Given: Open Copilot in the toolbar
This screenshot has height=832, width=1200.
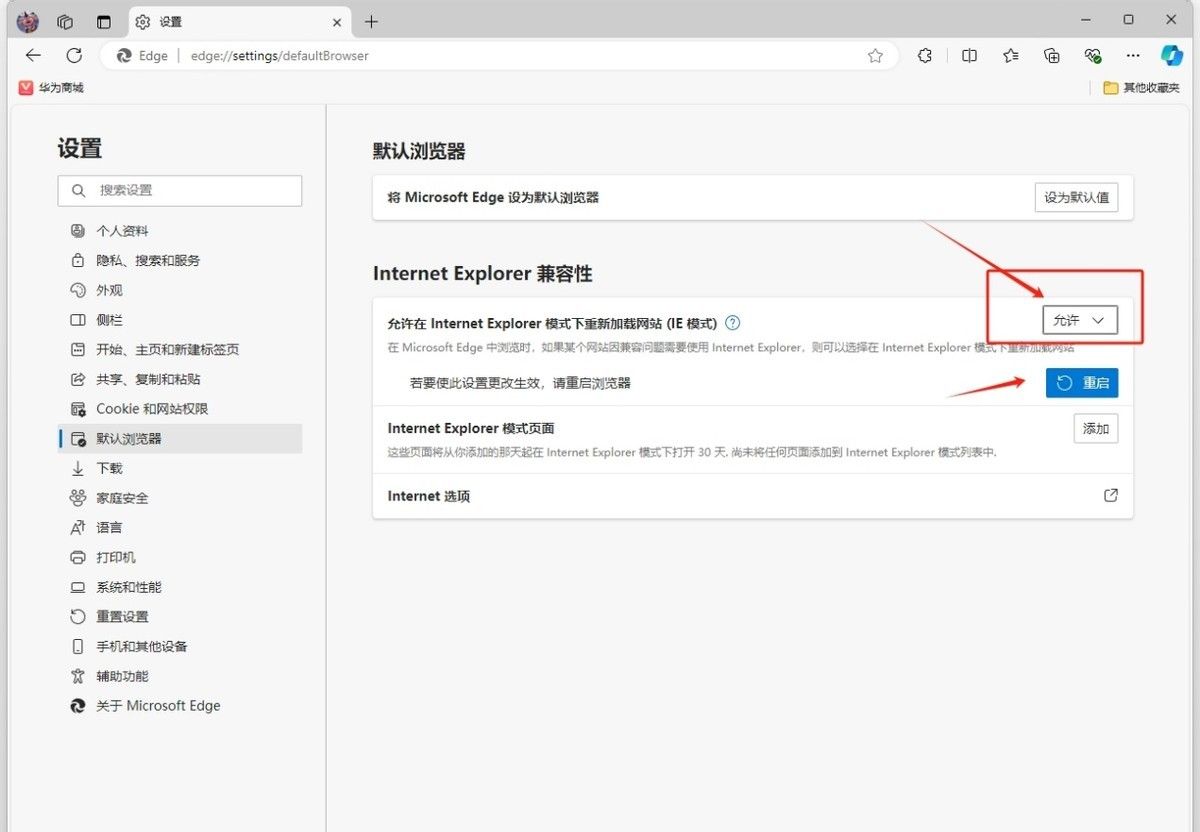Looking at the screenshot, I should point(1170,56).
